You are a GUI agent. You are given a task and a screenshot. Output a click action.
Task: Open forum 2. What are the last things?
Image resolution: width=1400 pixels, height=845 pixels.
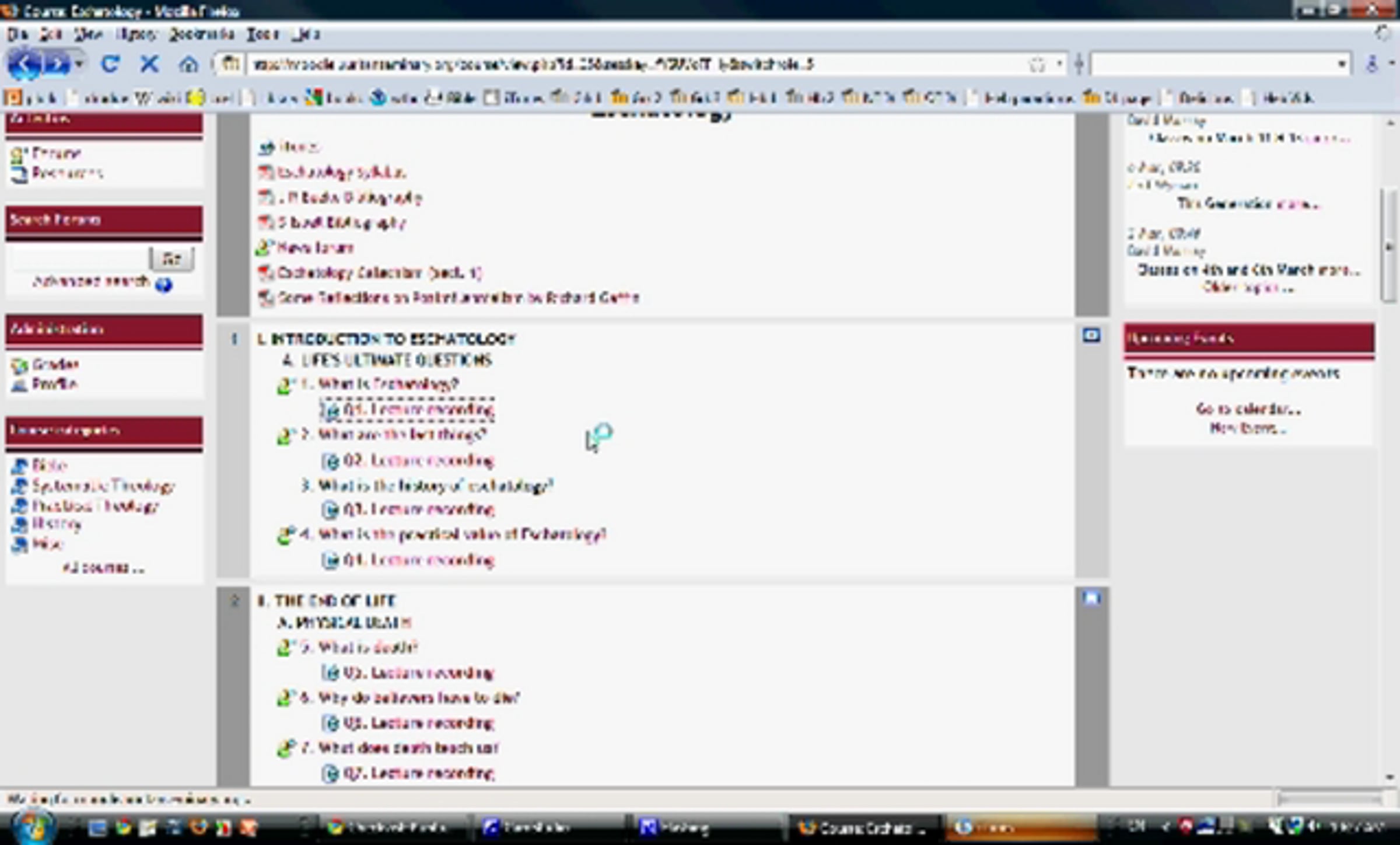pos(394,435)
